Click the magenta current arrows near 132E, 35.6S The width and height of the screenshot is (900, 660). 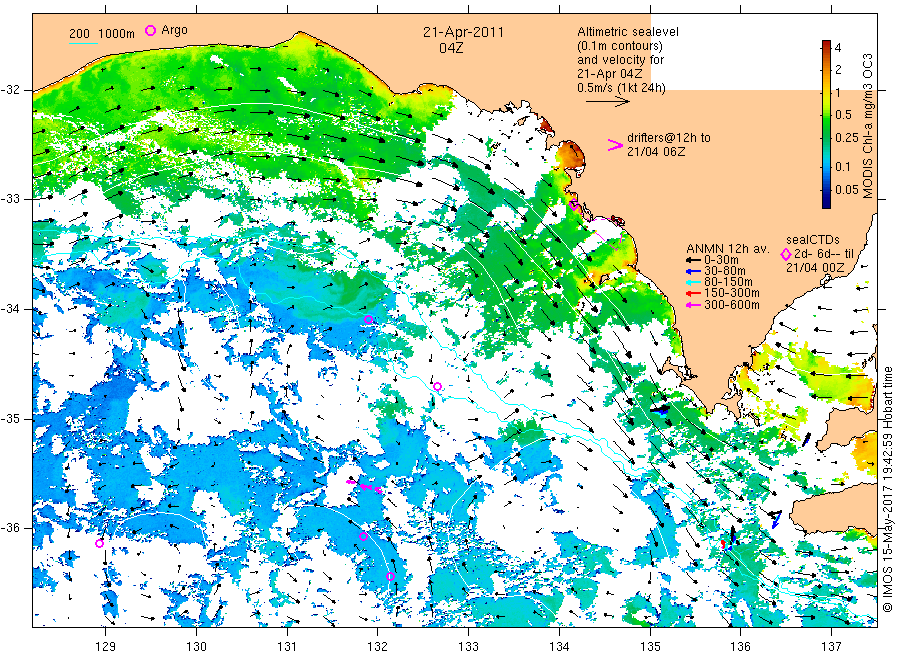(x=364, y=487)
